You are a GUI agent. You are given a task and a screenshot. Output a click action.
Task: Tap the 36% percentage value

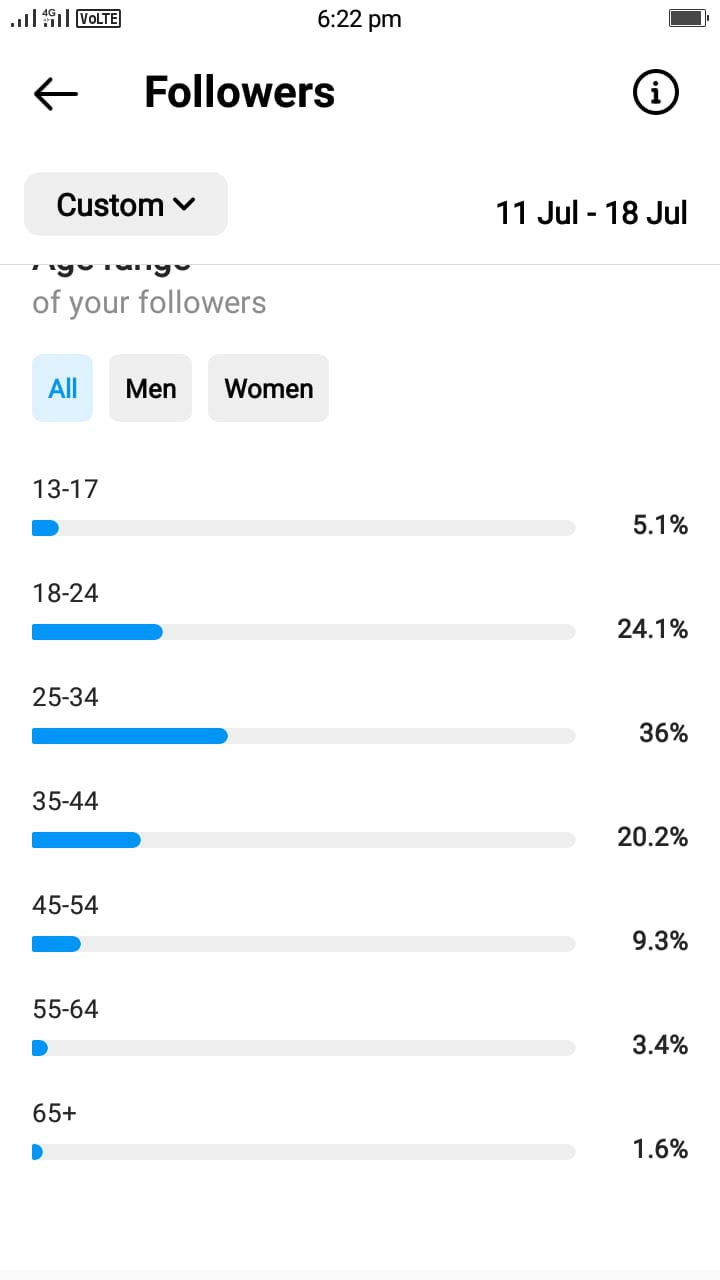point(664,733)
